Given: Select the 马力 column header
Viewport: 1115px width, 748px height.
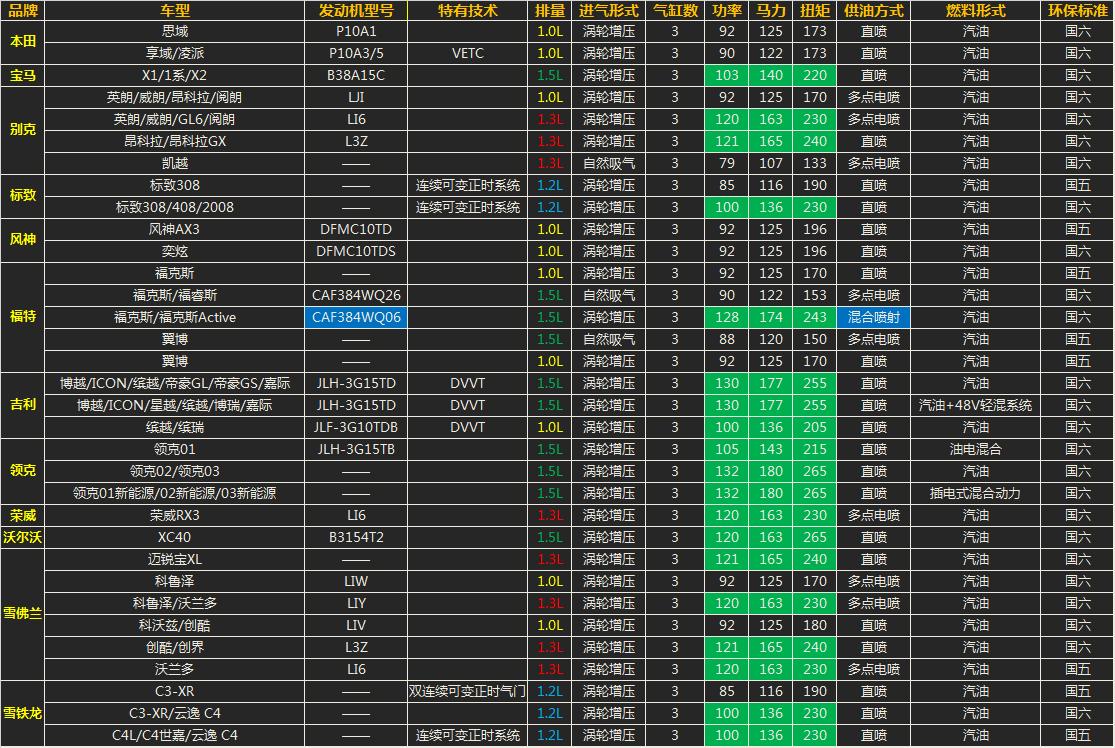Looking at the screenshot, I should 770,11.
